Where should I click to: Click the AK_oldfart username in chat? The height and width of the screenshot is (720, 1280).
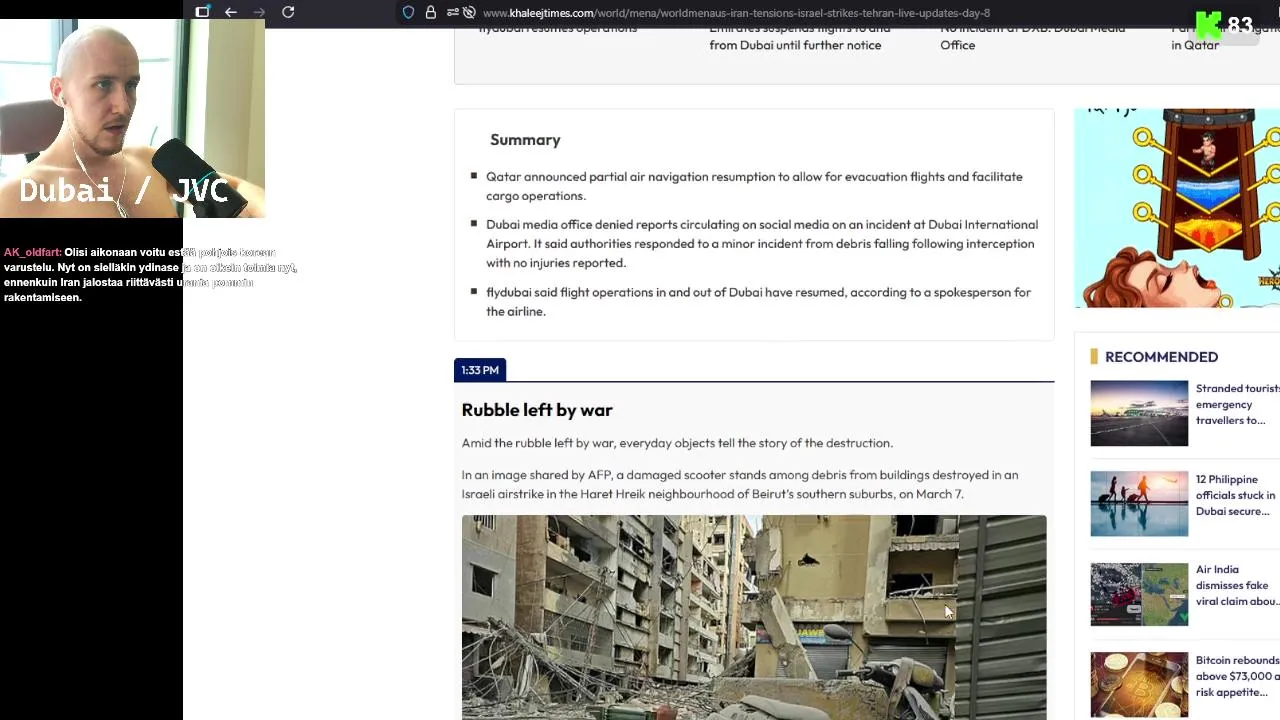32,253
